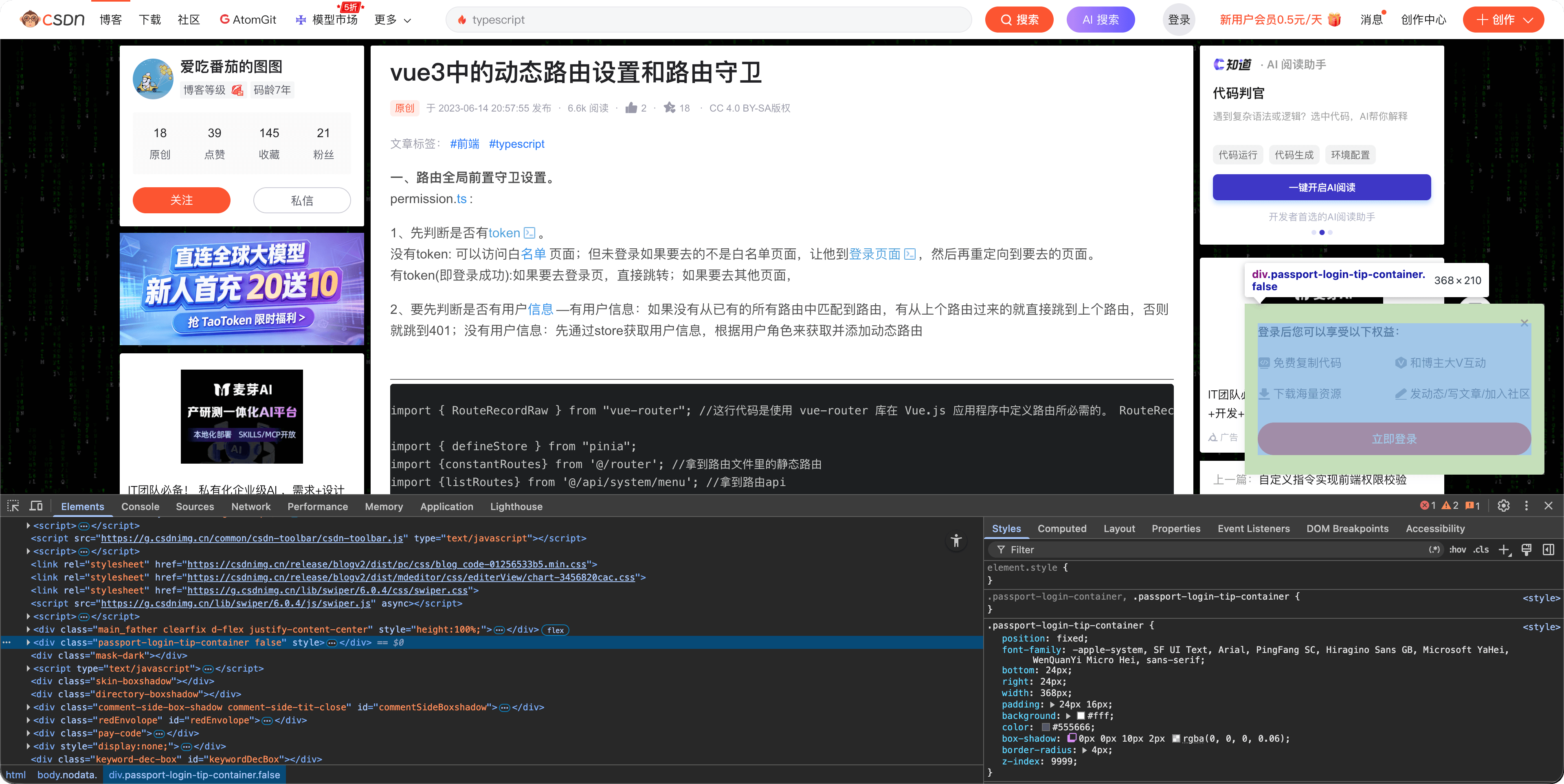Image resolution: width=1564 pixels, height=784 pixels.
Task: Activate the DevTools element inspector picker
Action: coord(13,506)
